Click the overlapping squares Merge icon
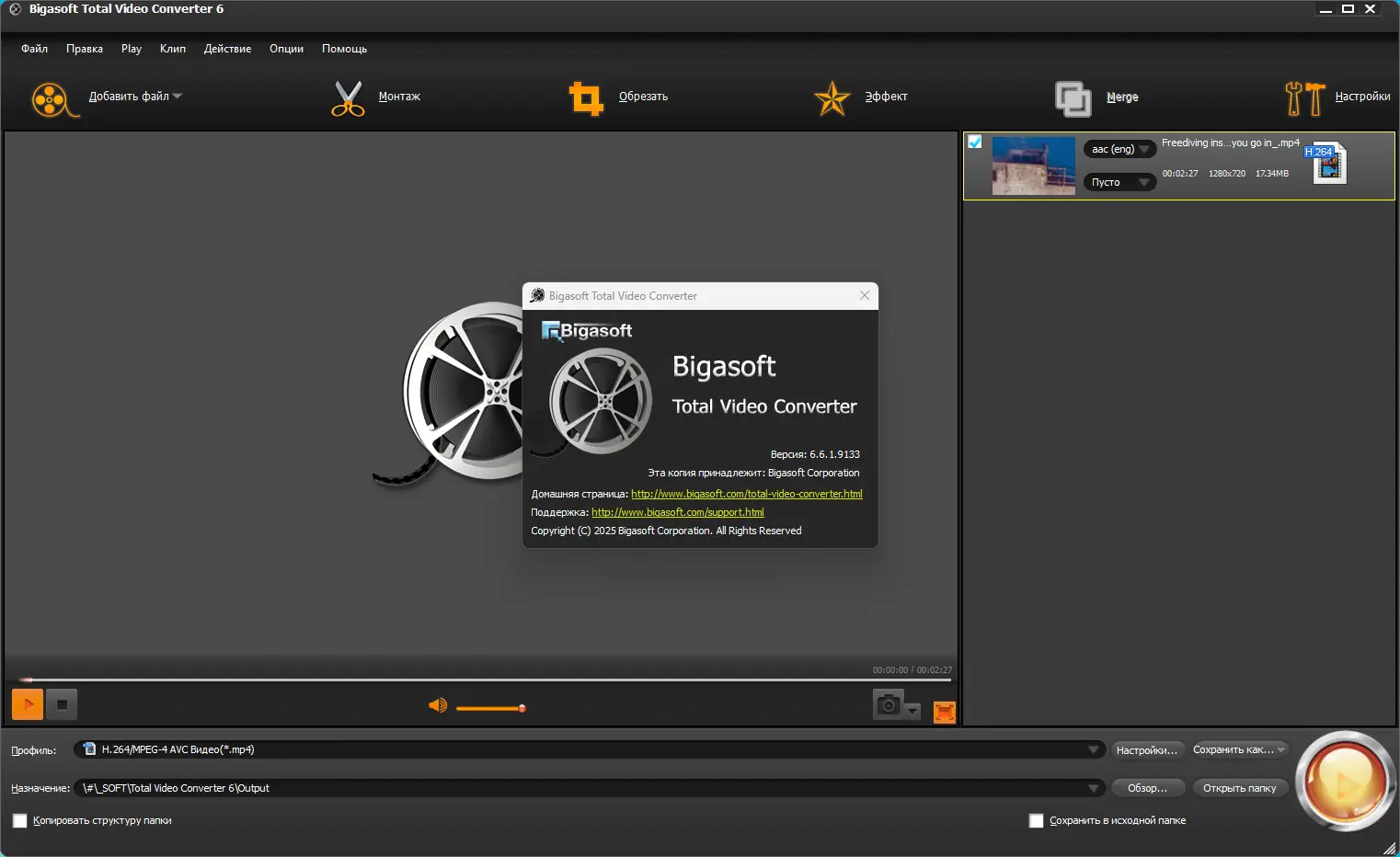This screenshot has height=857, width=1400. [x=1073, y=98]
